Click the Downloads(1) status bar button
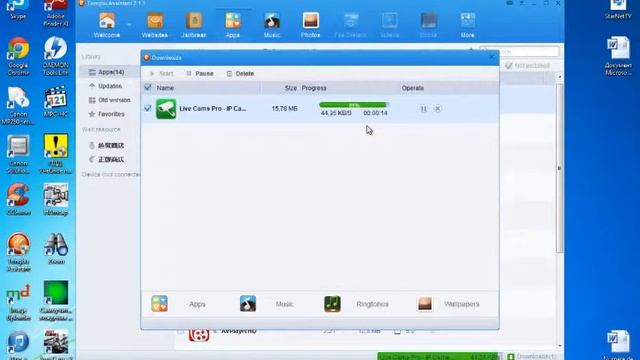The height and width of the screenshot is (360, 640). coord(531,356)
